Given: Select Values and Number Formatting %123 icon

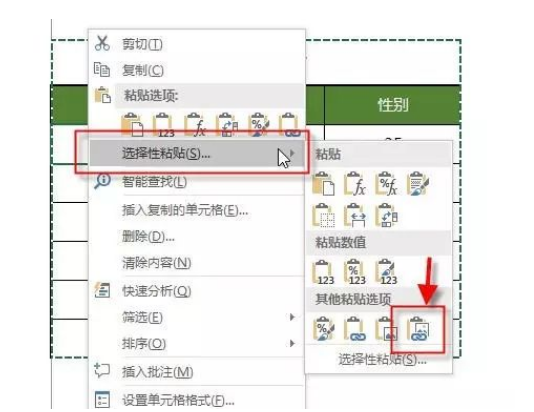Looking at the screenshot, I should coord(355,272).
